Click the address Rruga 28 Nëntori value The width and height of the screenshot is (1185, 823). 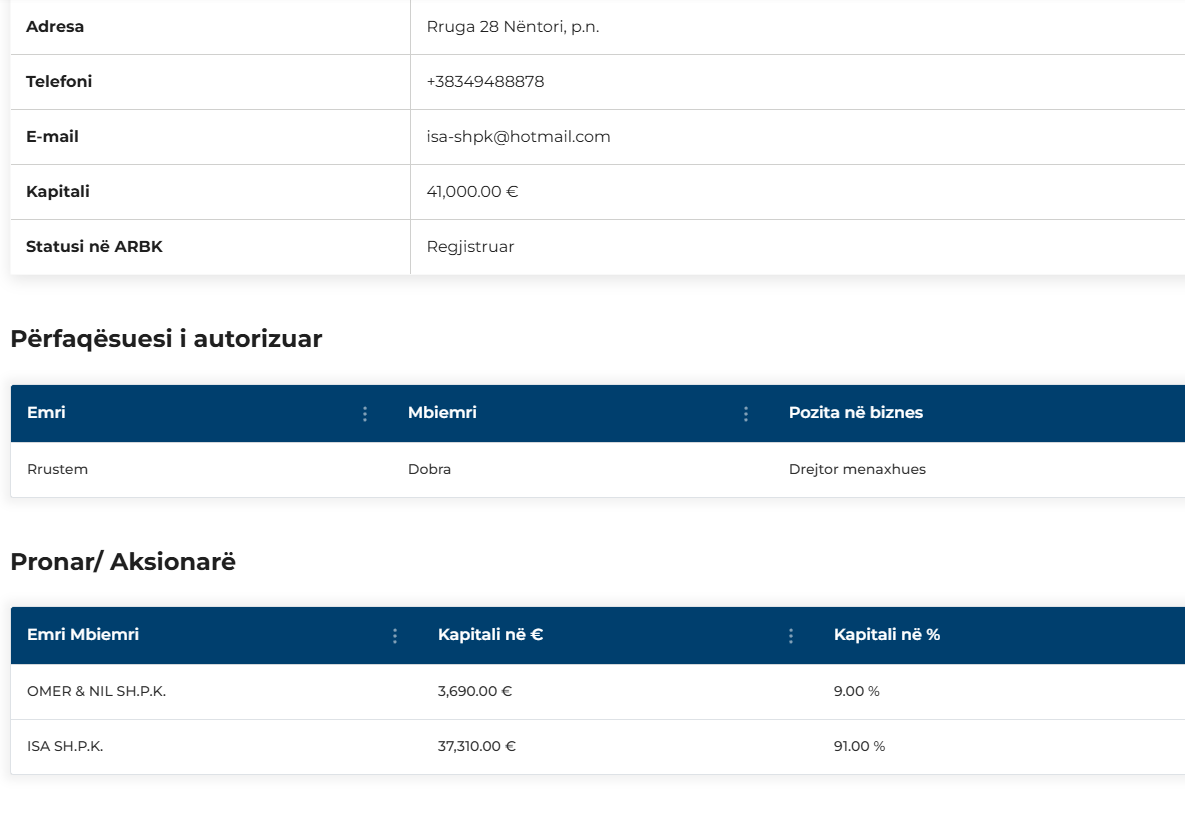click(x=512, y=27)
